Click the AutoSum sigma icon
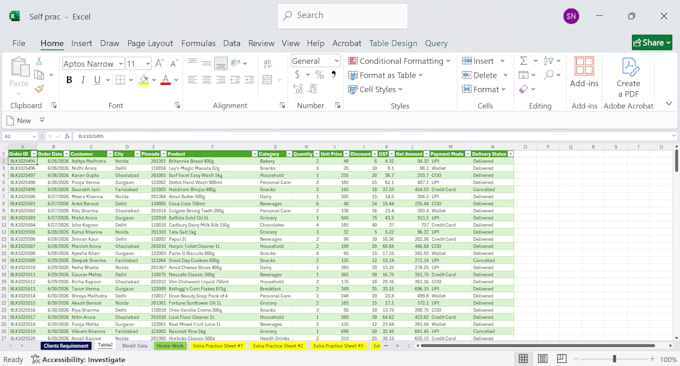The height and width of the screenshot is (366, 680). pyautogui.click(x=523, y=61)
